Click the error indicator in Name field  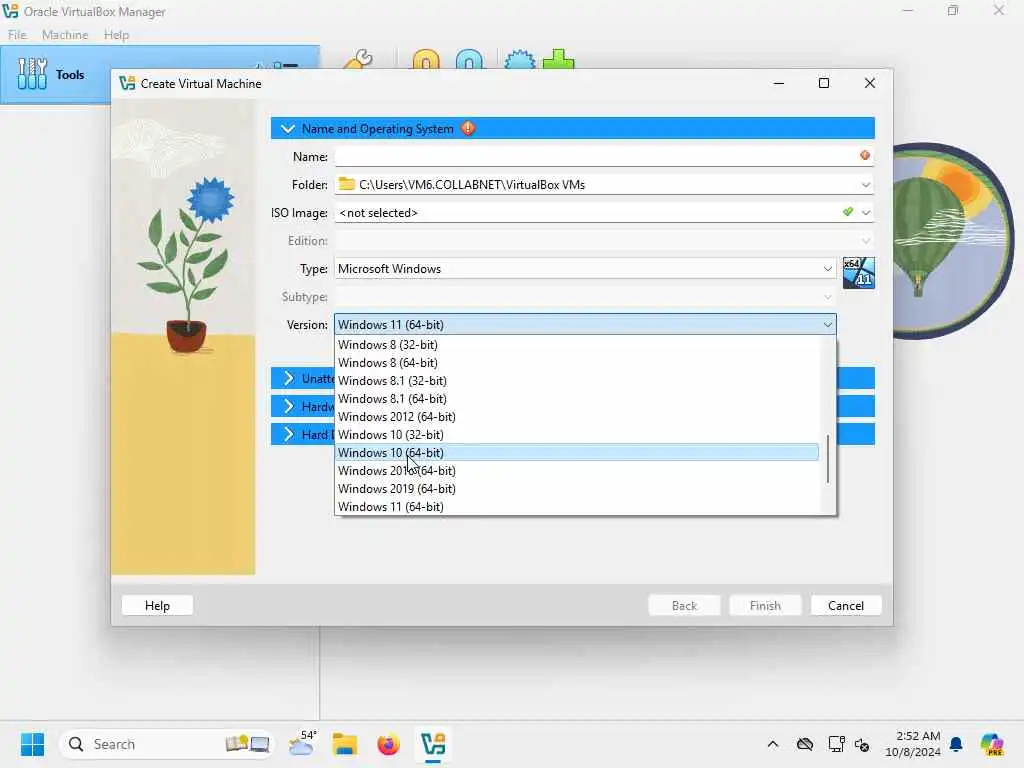865,155
